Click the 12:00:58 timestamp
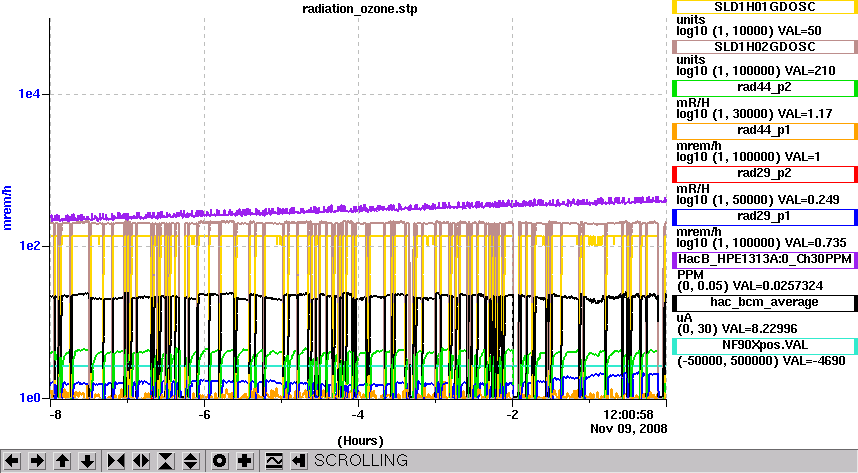 [628, 414]
